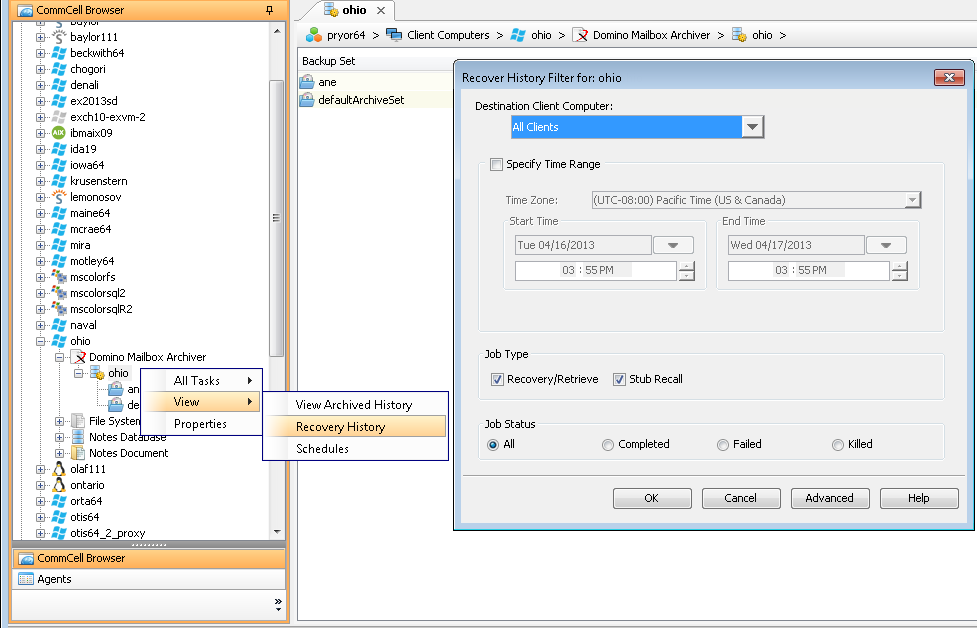Expand the maine64 client node

coord(41,213)
